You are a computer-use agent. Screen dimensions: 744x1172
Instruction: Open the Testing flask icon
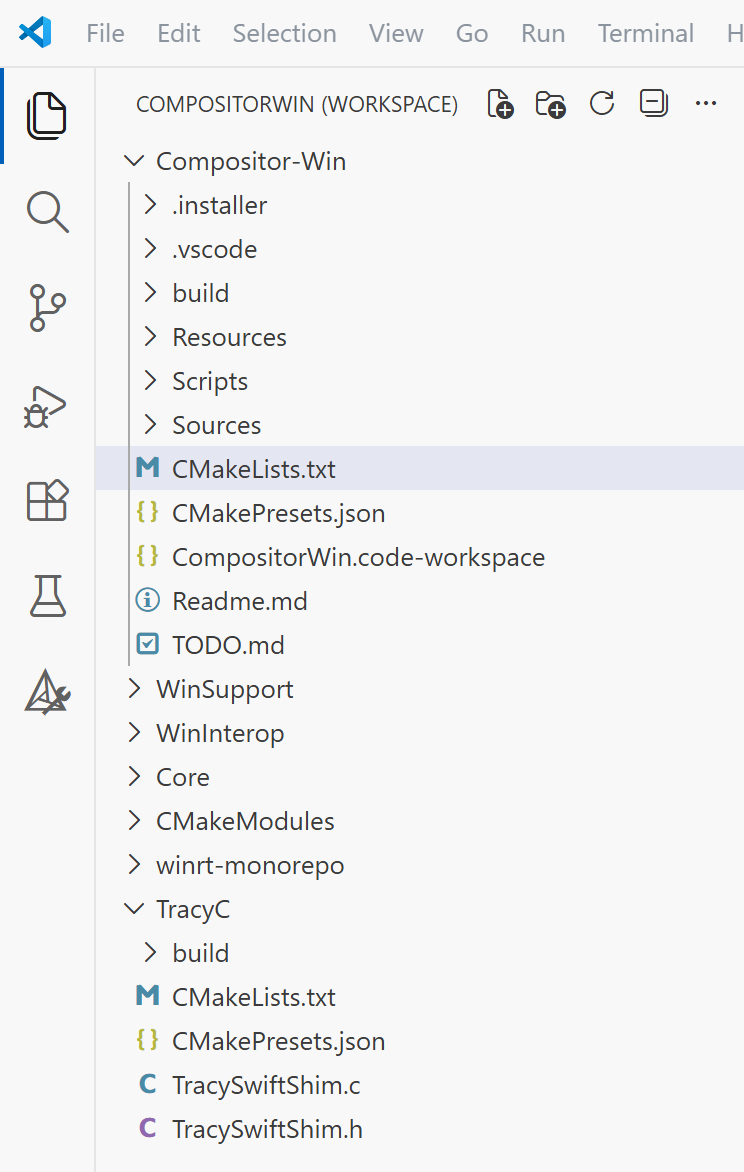pyautogui.click(x=47, y=596)
